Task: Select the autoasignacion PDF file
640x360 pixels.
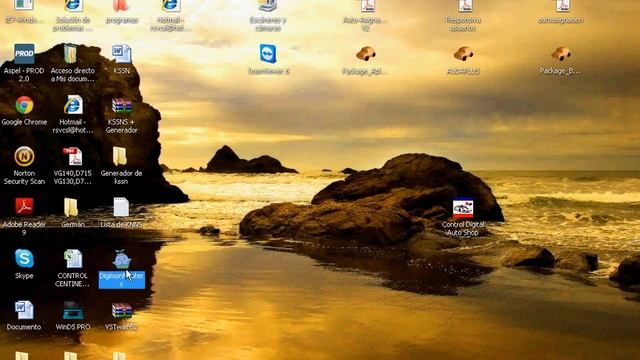Action: 563,6
